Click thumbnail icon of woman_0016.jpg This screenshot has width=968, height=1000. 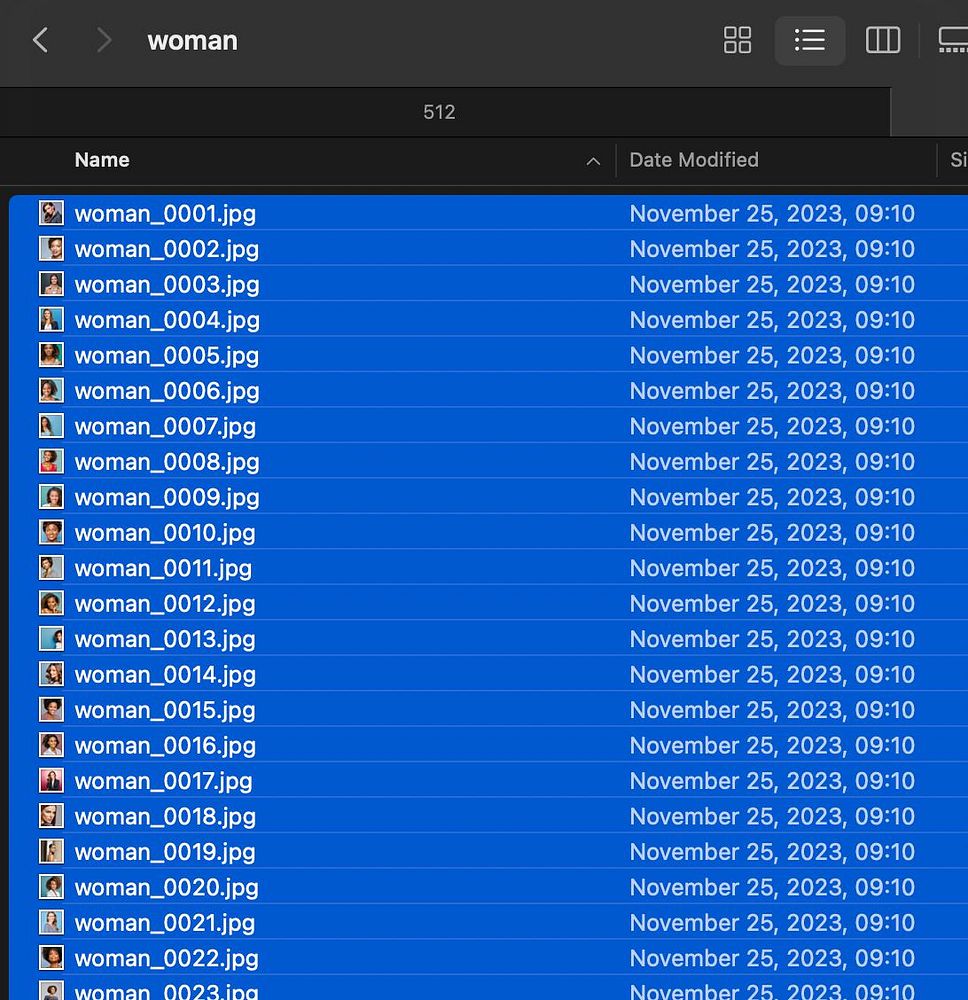(x=51, y=745)
